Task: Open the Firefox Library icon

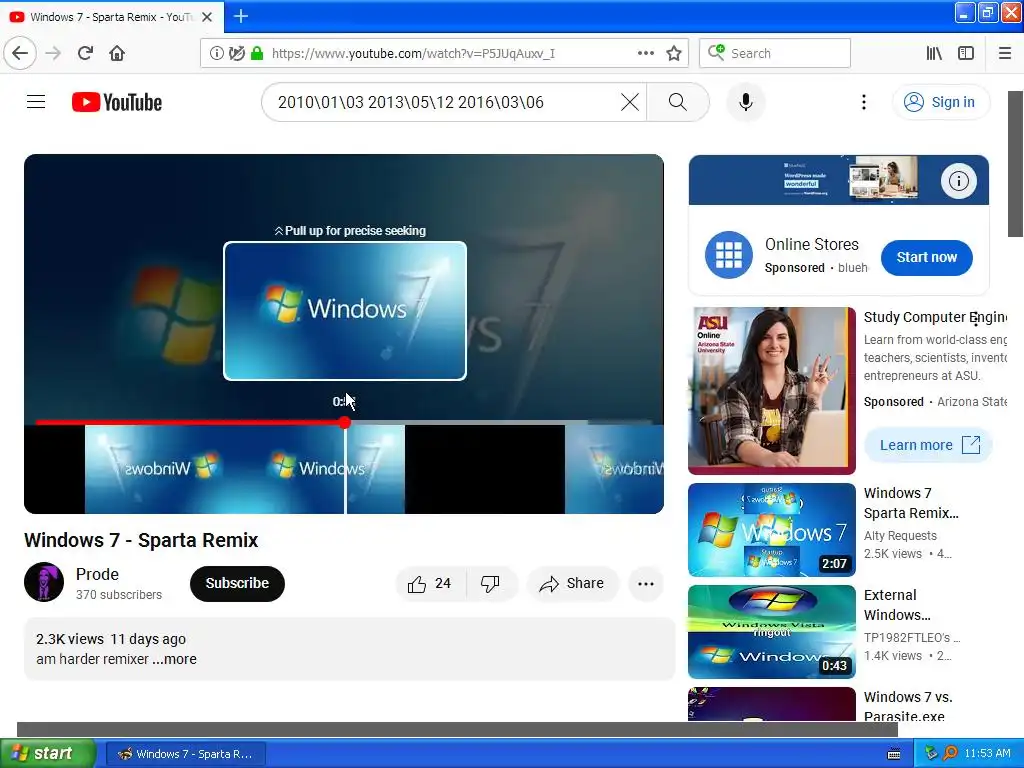Action: (934, 53)
